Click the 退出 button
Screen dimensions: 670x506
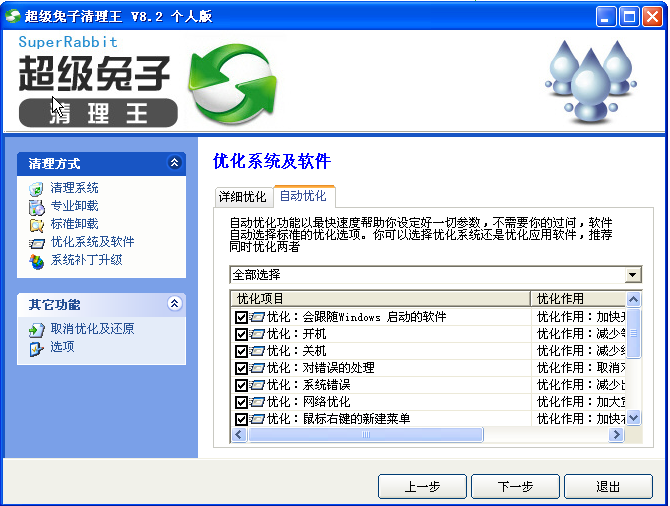click(608, 486)
